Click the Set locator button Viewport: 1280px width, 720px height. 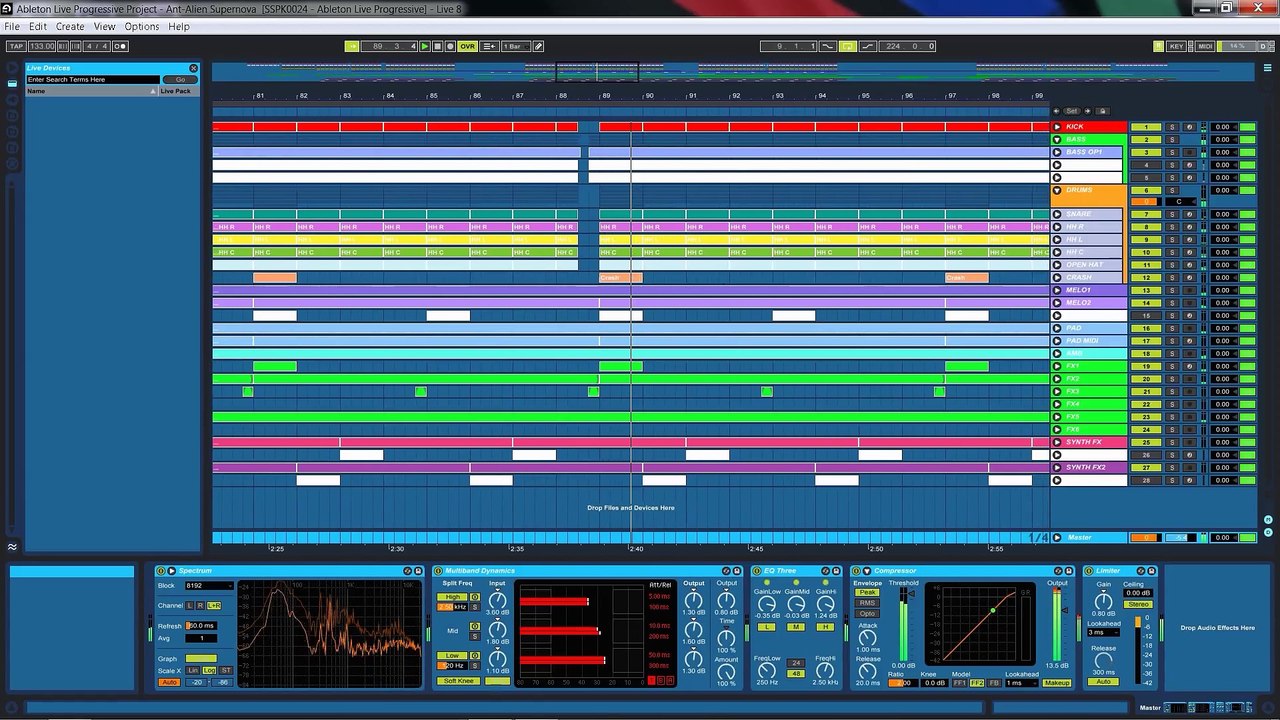[1072, 111]
